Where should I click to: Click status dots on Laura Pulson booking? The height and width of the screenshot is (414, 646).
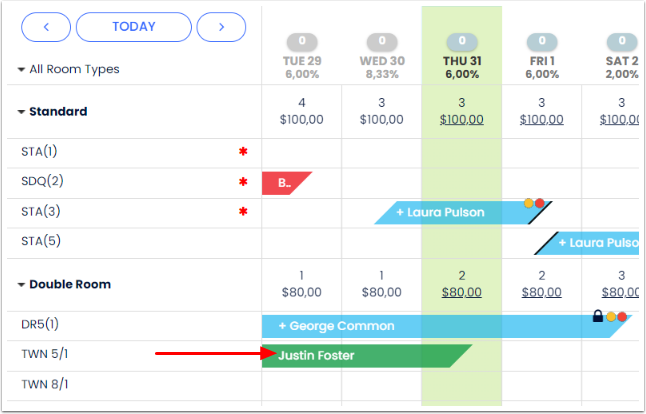coord(534,203)
